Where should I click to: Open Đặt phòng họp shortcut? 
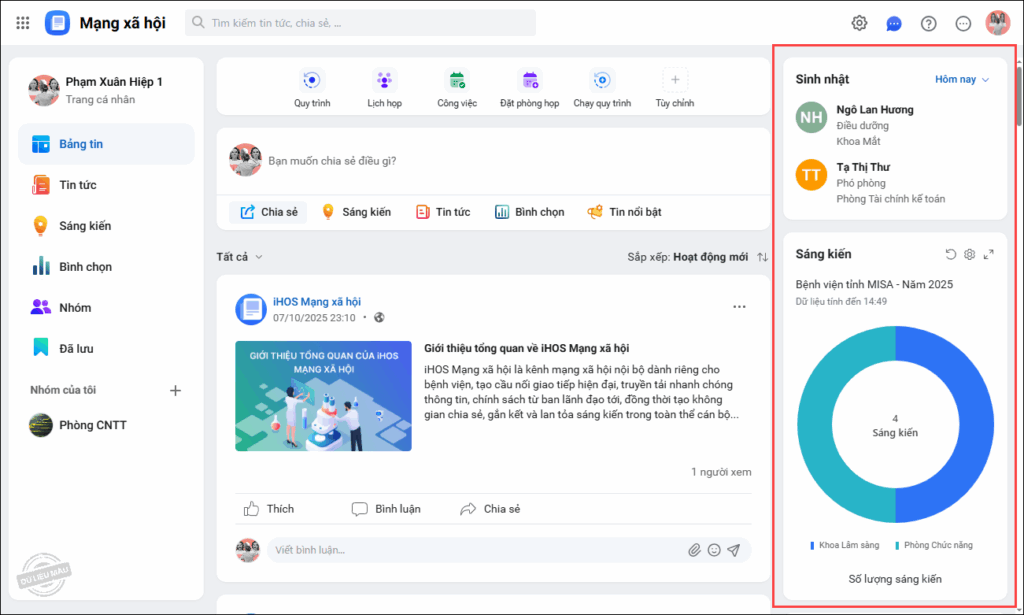click(530, 88)
